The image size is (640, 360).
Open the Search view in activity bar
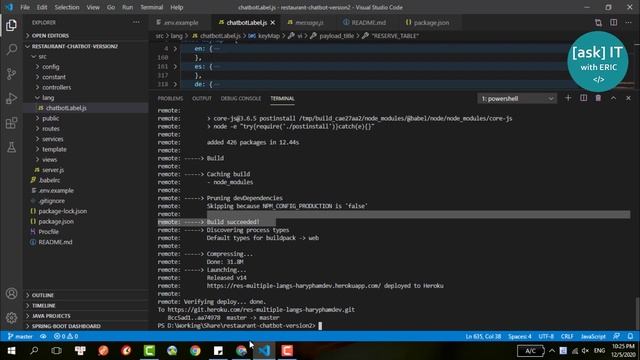[11, 49]
